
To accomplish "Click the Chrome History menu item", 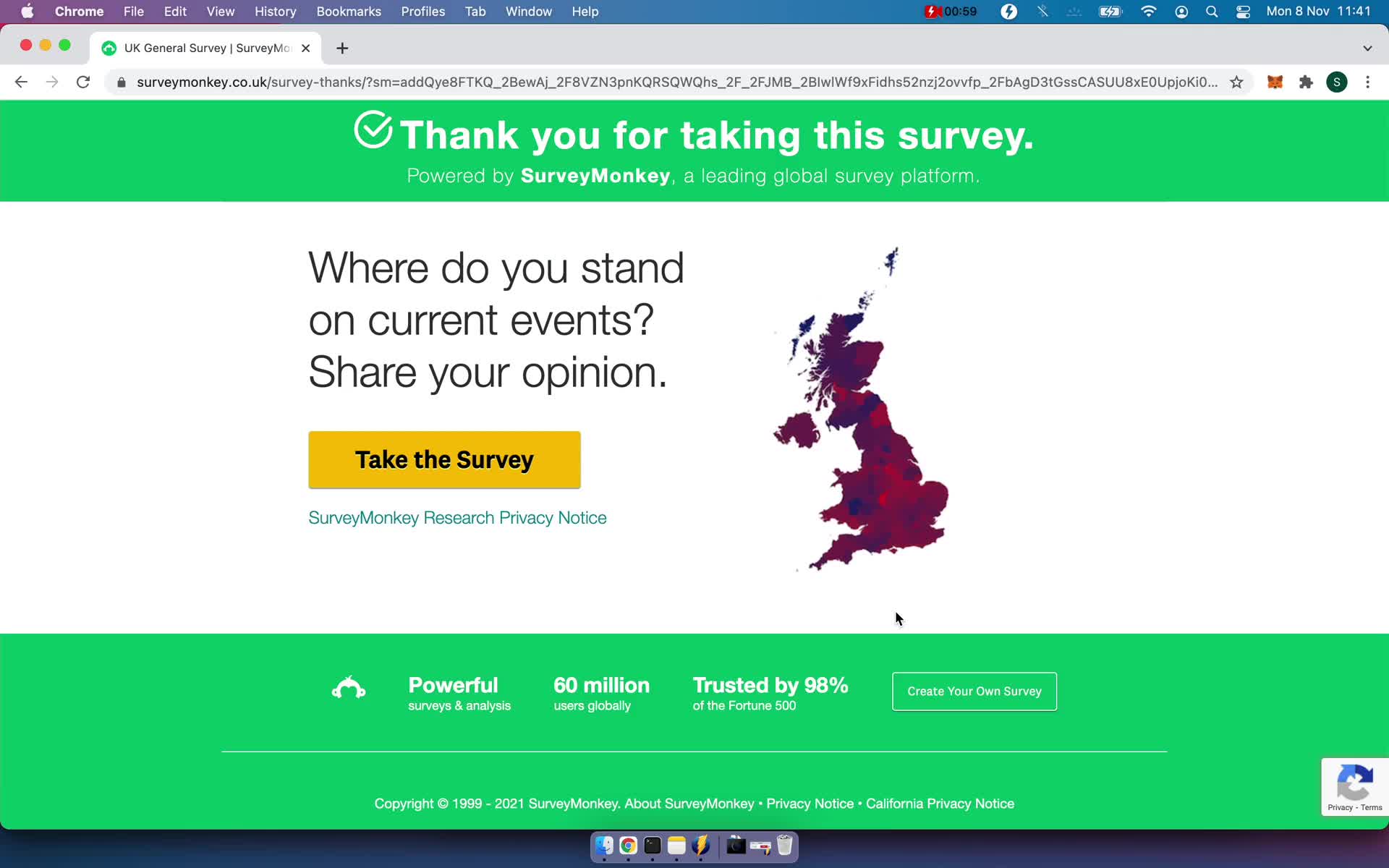I will click(275, 11).
